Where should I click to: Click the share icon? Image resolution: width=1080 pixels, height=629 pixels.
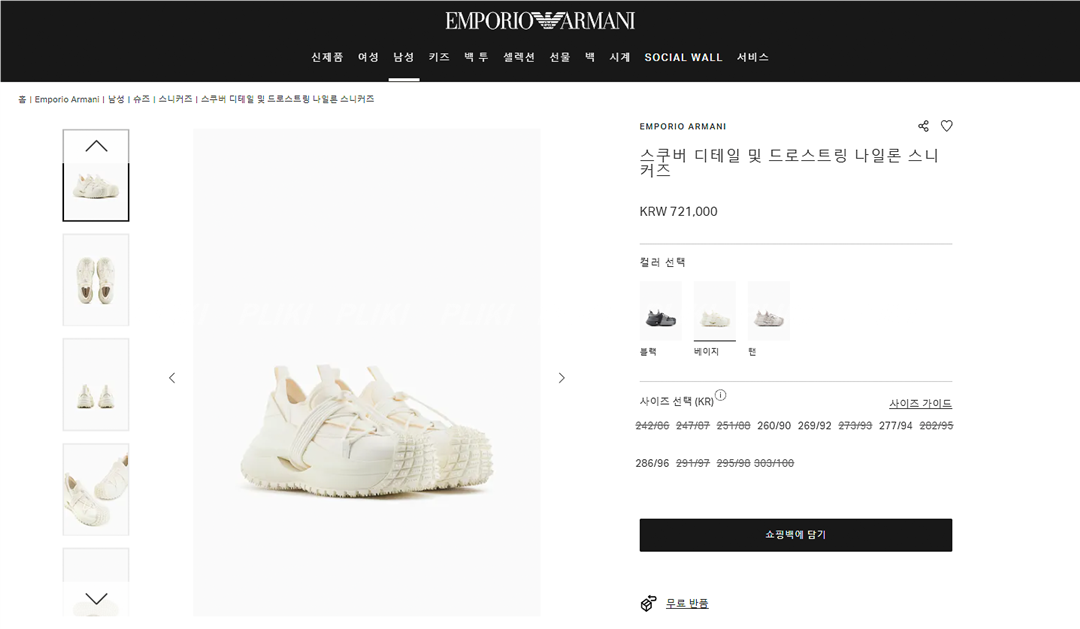[923, 126]
